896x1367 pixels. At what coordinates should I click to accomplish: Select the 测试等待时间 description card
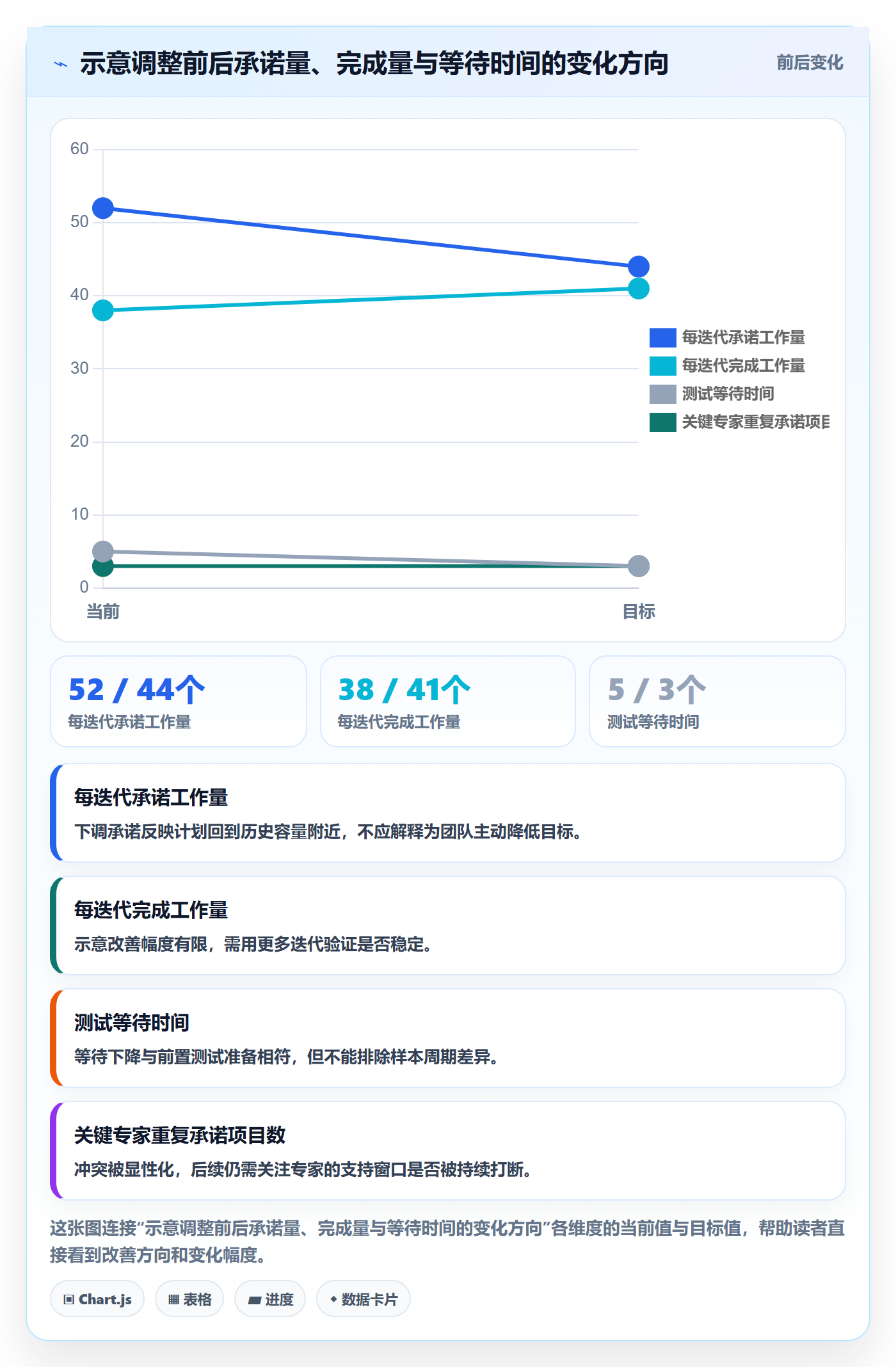tap(448, 1038)
